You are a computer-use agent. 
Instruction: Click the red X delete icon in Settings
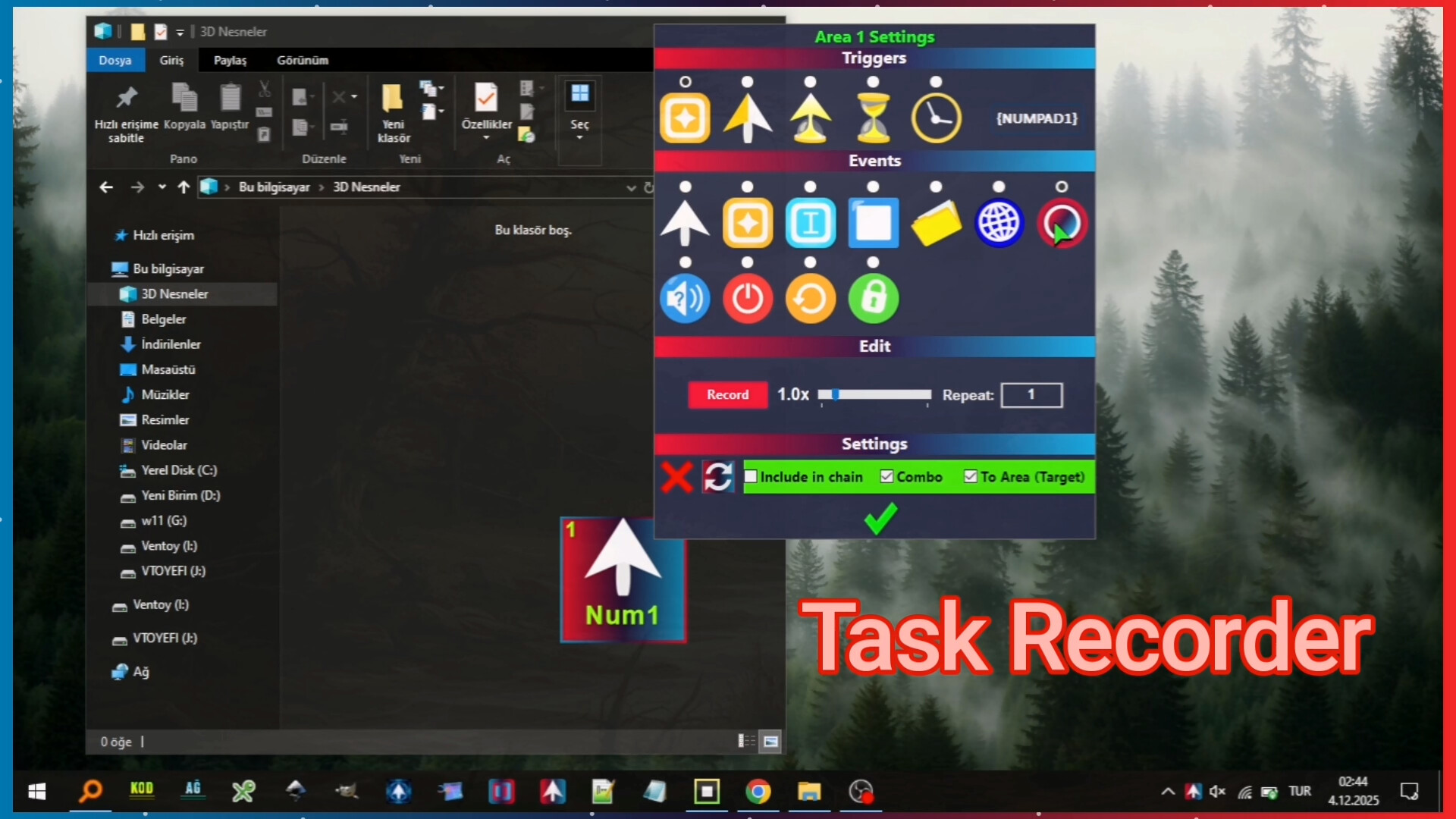[x=677, y=477]
